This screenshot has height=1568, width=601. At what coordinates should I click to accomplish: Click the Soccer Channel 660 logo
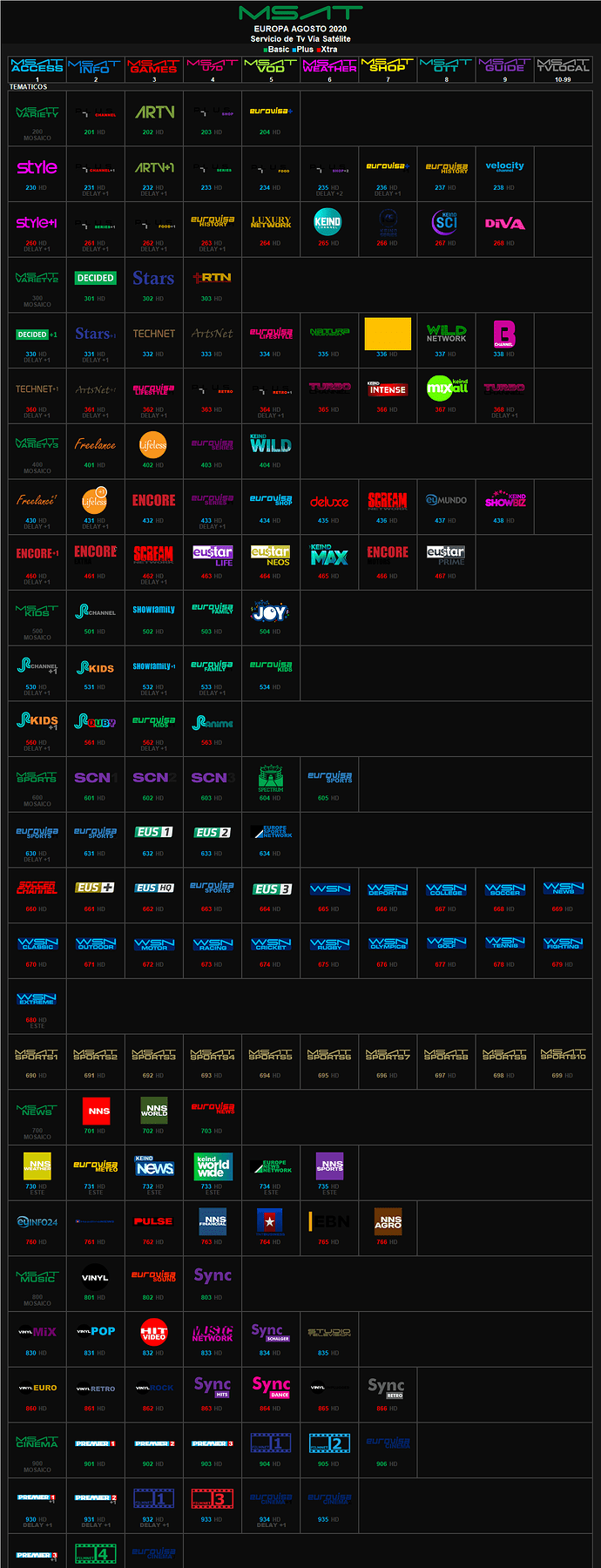pos(37,888)
